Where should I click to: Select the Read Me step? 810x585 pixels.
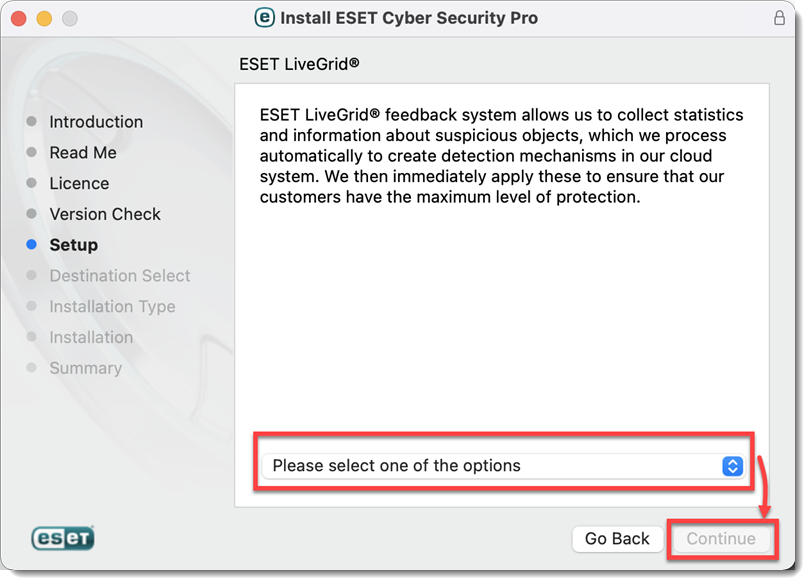click(x=83, y=152)
